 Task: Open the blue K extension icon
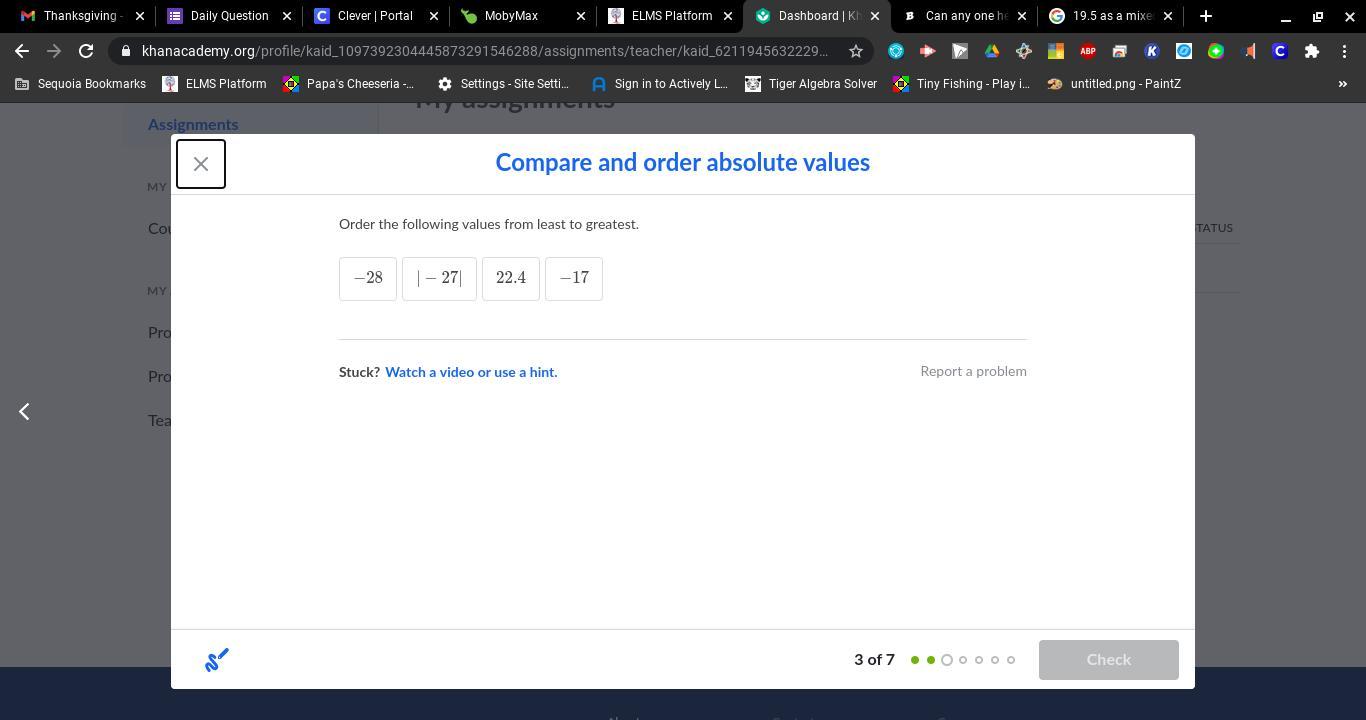click(x=1152, y=51)
